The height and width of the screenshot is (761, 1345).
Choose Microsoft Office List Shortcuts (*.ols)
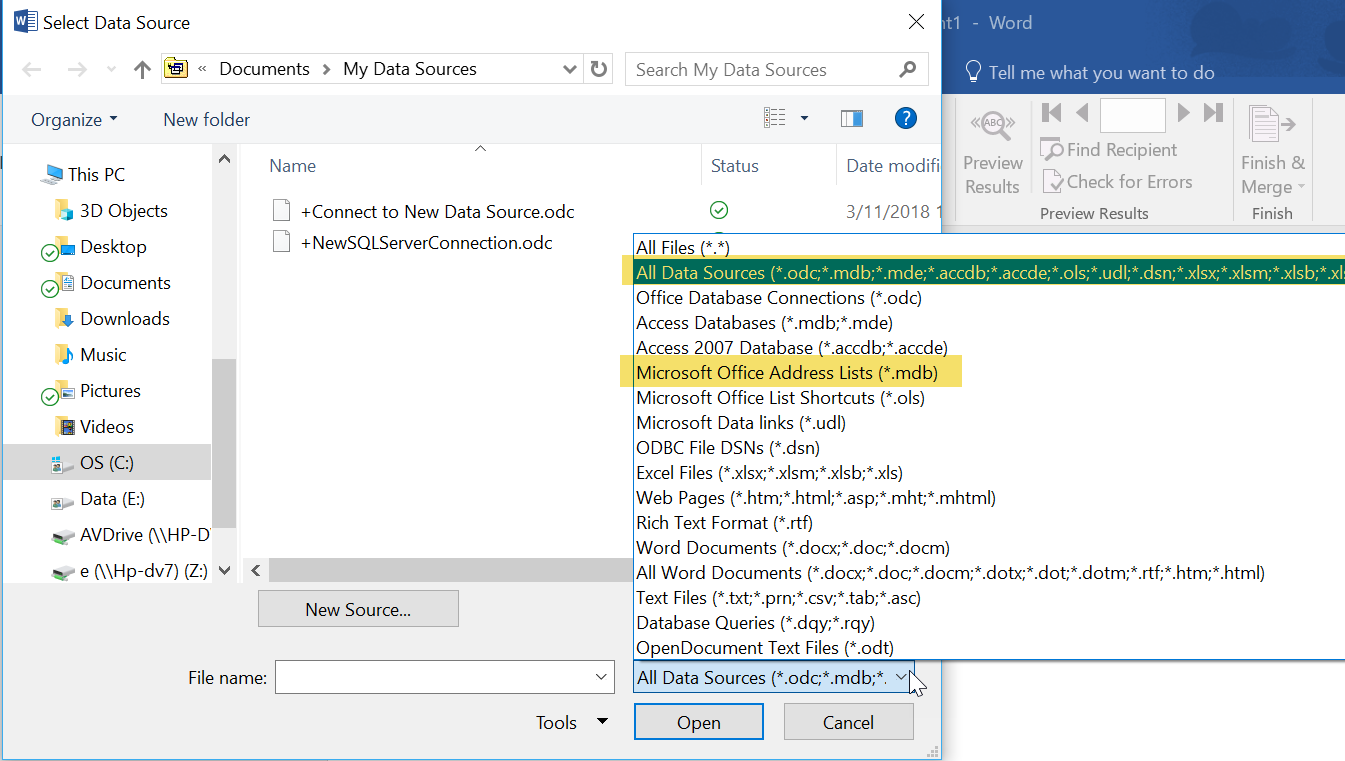[x=780, y=397]
